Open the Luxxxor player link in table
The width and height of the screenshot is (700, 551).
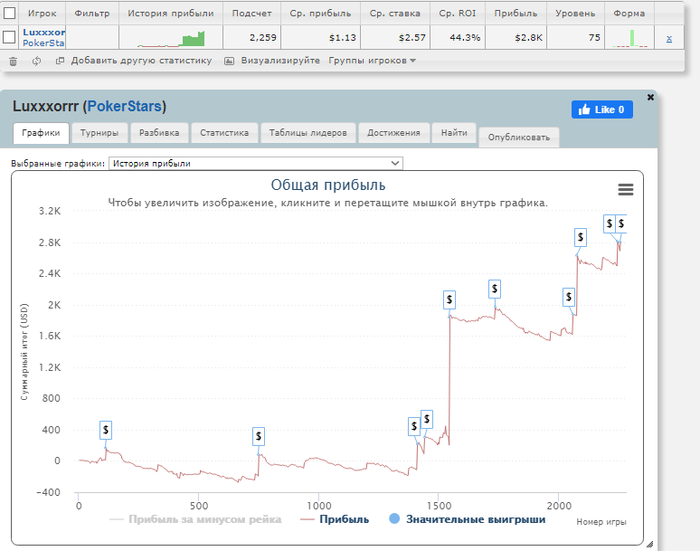point(44,33)
